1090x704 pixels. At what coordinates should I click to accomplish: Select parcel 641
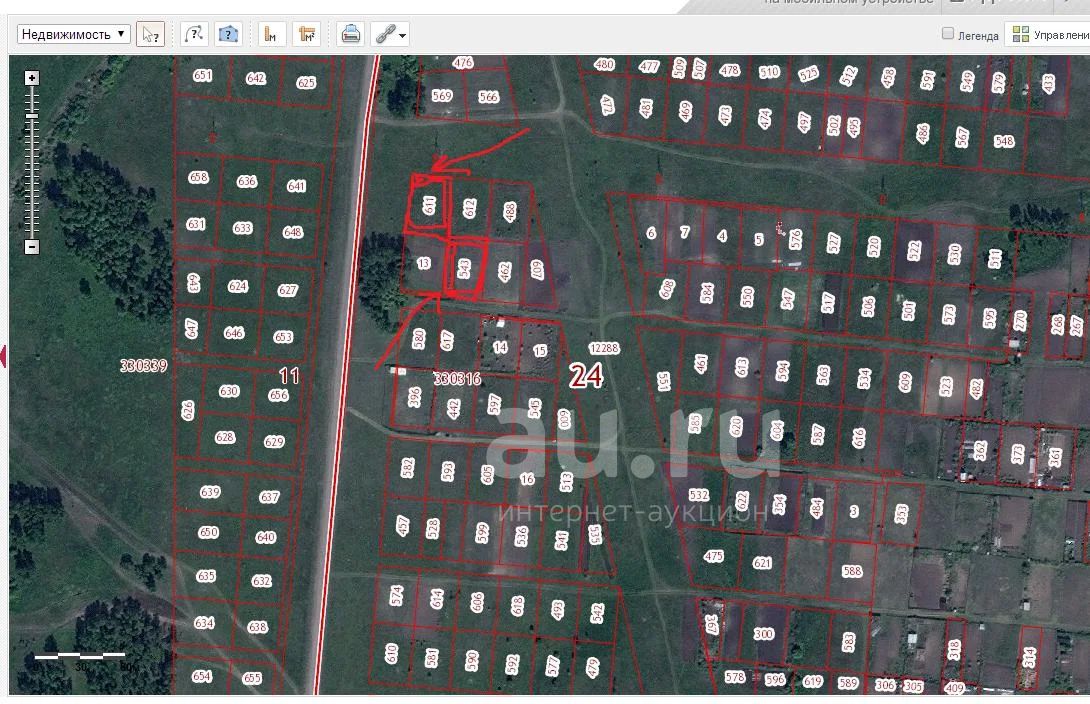[x=296, y=186]
